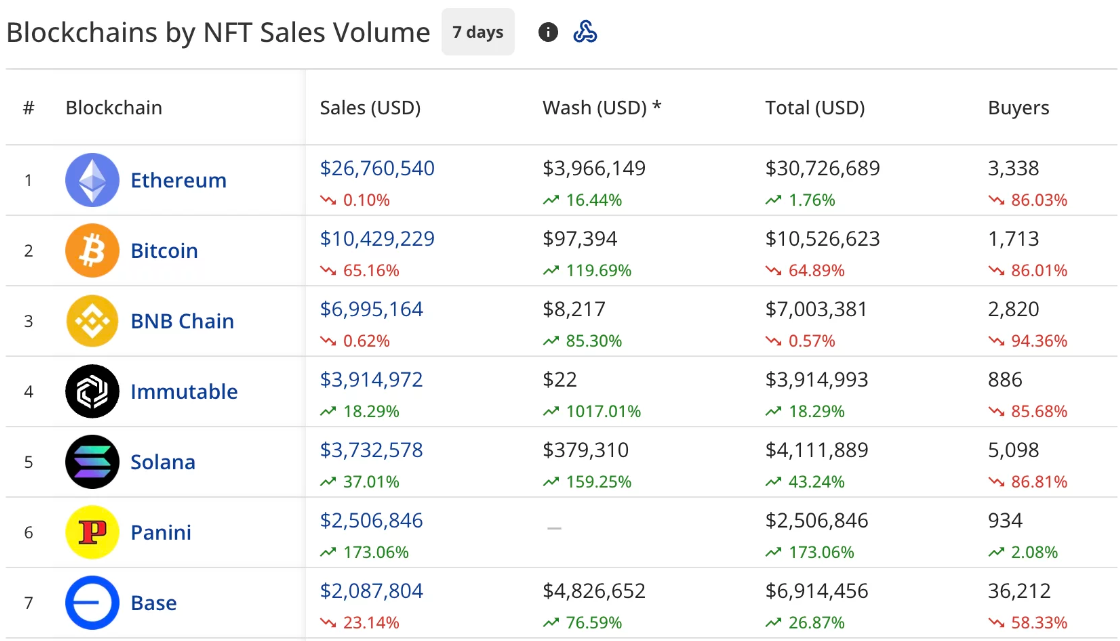This screenshot has height=641, width=1120.
Task: Sort the table by Buyers column
Action: tap(1019, 107)
